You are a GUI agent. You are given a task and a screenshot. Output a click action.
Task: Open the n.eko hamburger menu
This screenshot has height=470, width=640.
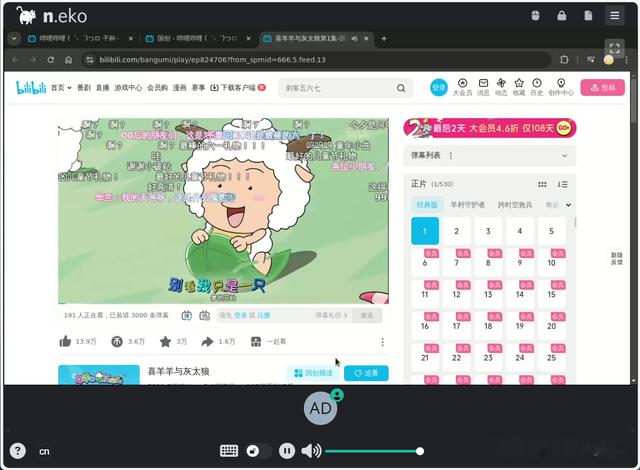click(614, 16)
